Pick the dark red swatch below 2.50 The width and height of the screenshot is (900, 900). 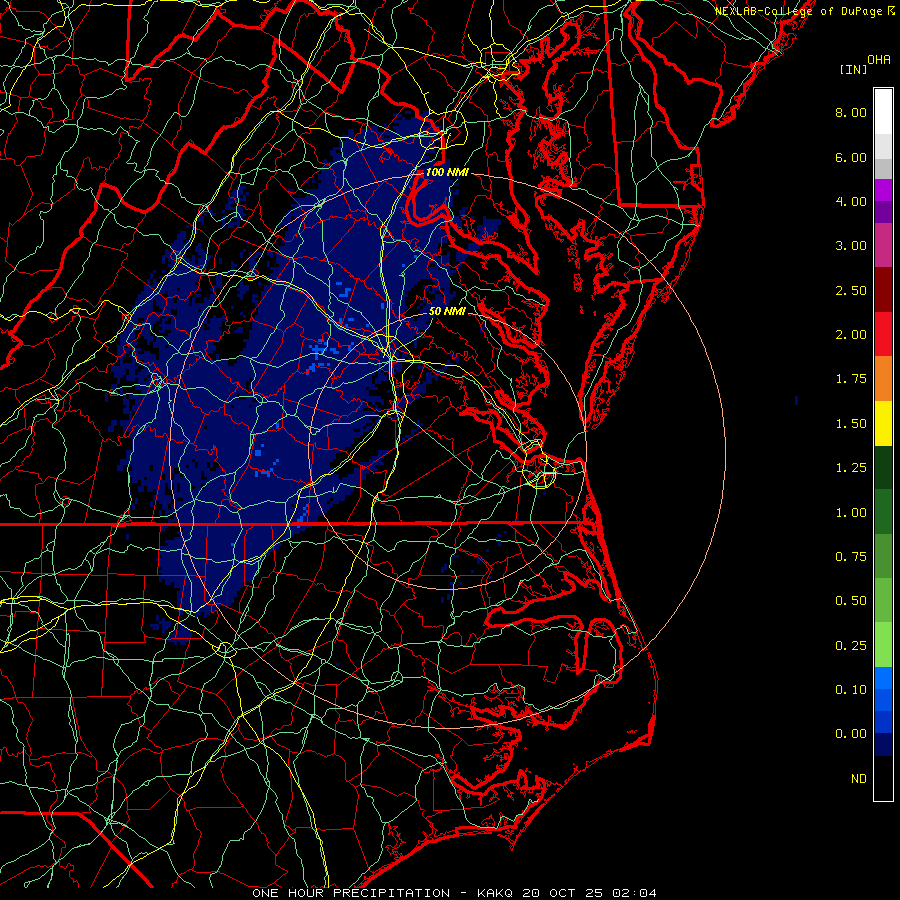(883, 290)
